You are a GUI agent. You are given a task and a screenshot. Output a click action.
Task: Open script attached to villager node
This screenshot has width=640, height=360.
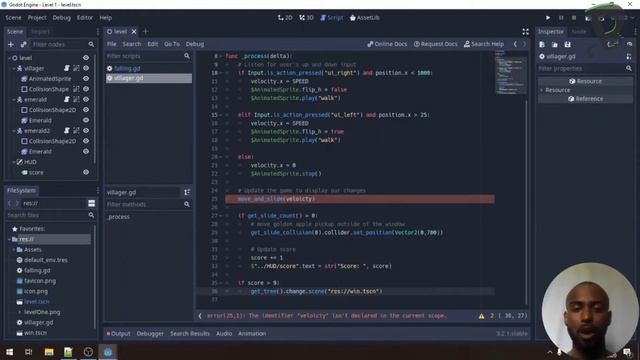coord(67,68)
